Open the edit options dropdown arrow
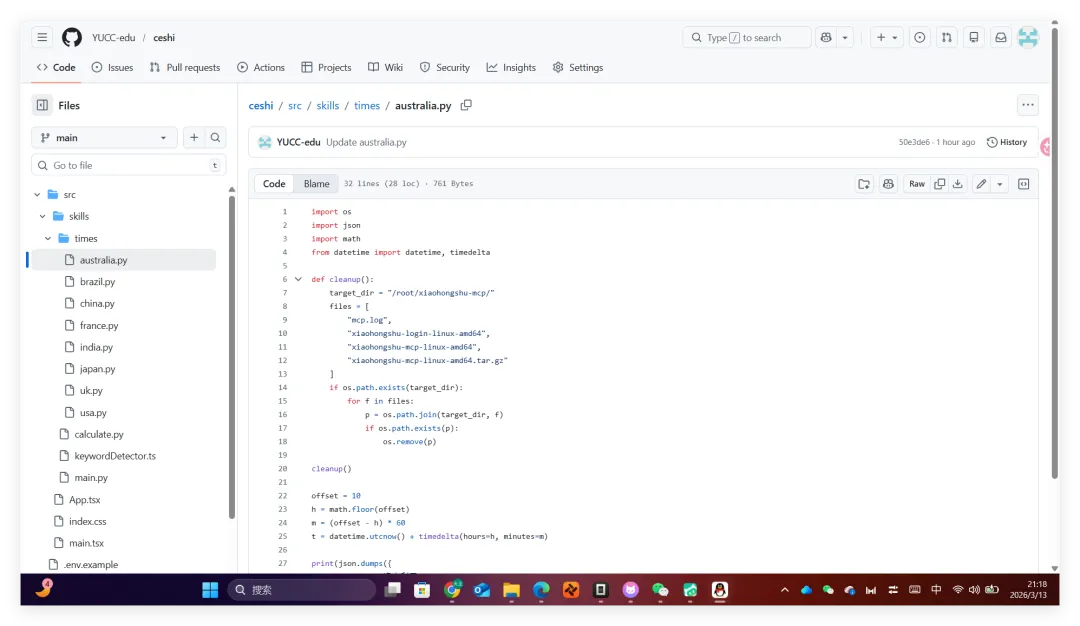 tap(1000, 184)
